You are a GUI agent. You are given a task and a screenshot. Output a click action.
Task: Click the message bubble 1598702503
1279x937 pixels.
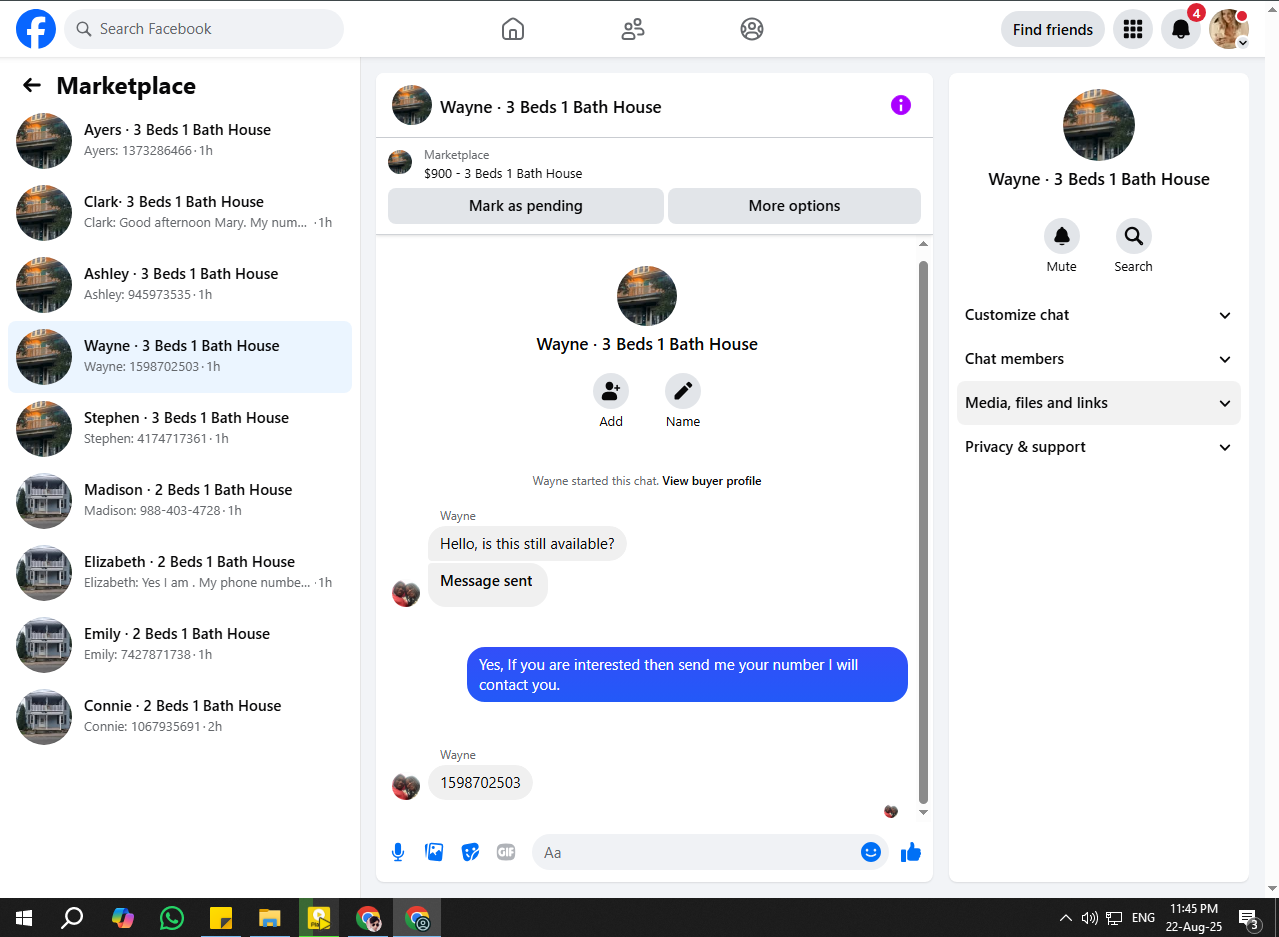(x=480, y=783)
